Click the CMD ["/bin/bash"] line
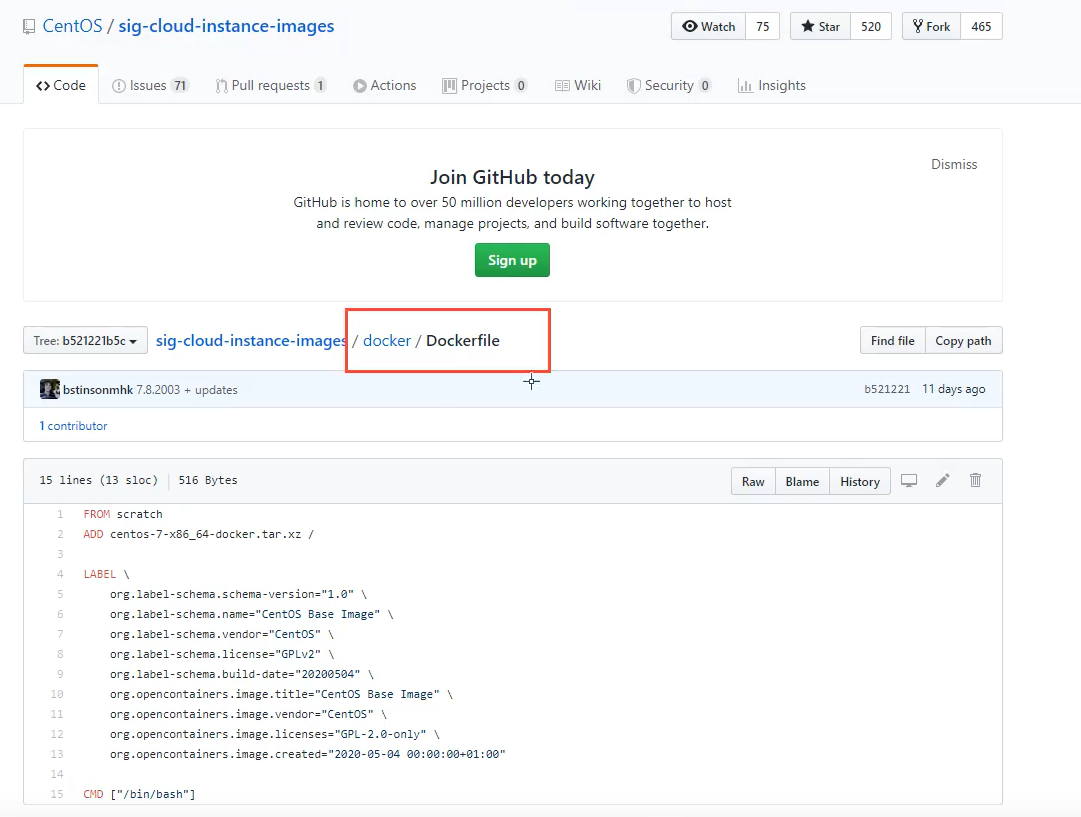 click(139, 794)
